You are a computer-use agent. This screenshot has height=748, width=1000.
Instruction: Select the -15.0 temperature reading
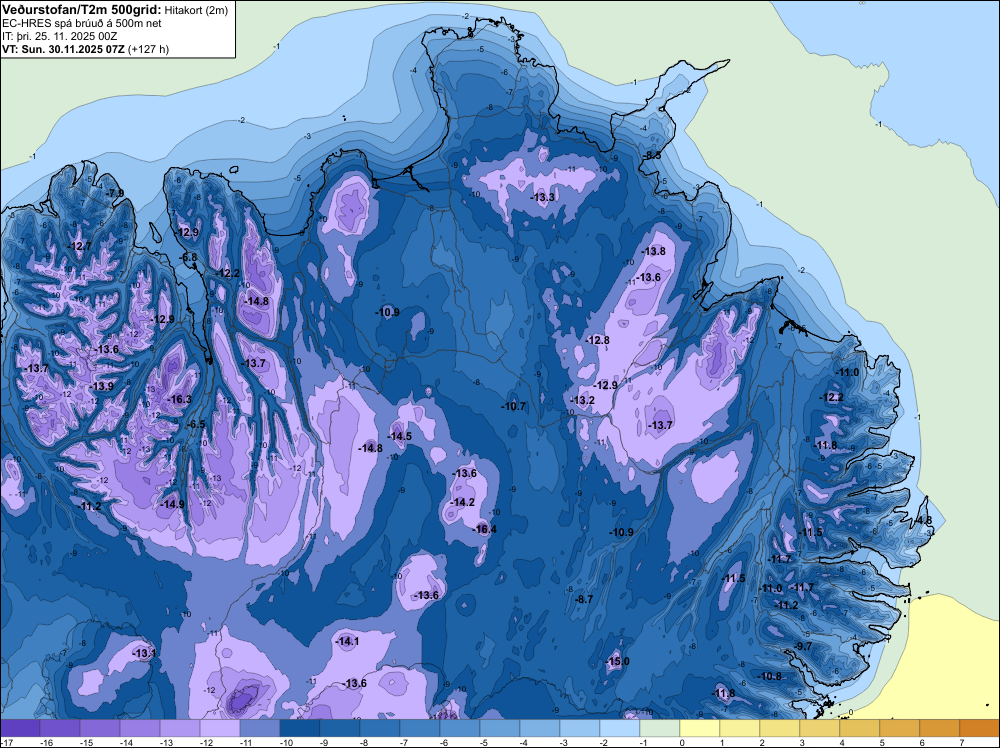tap(617, 661)
